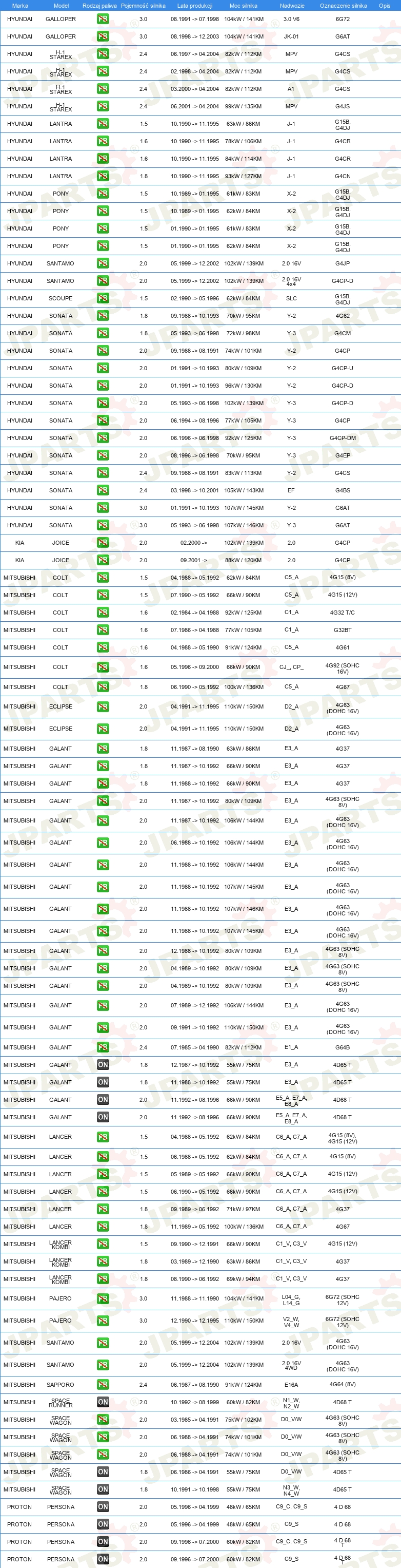
Task: Click the 'CJ_, CP_' body cell
Action: pyautogui.click(x=291, y=667)
